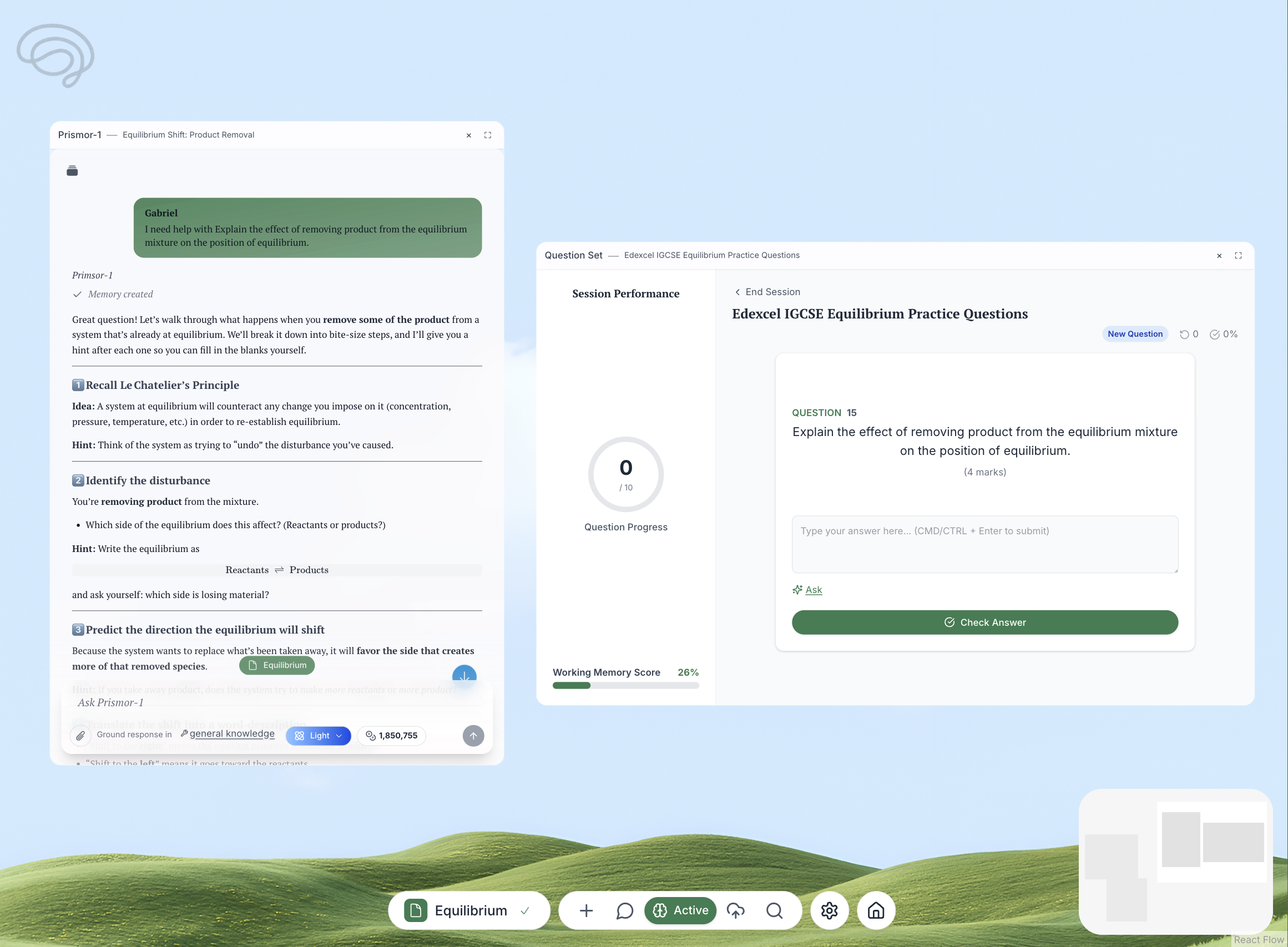Click the Ask link with the sparkle icon
The height and width of the screenshot is (947, 1288).
(x=807, y=590)
